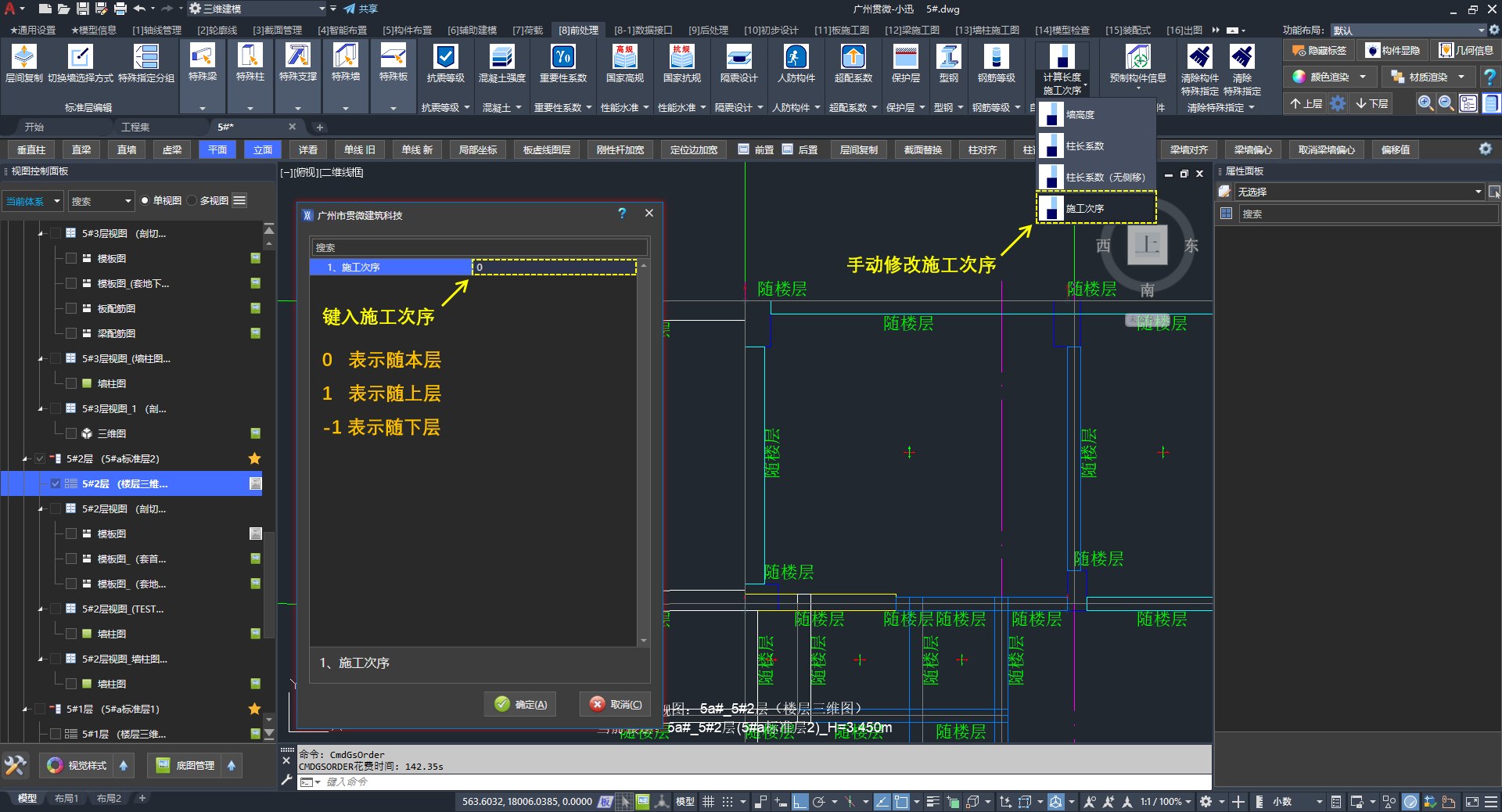The width and height of the screenshot is (1502, 812).
Task: Choose 墙高度 from the dropdown menu
Action: click(1096, 115)
